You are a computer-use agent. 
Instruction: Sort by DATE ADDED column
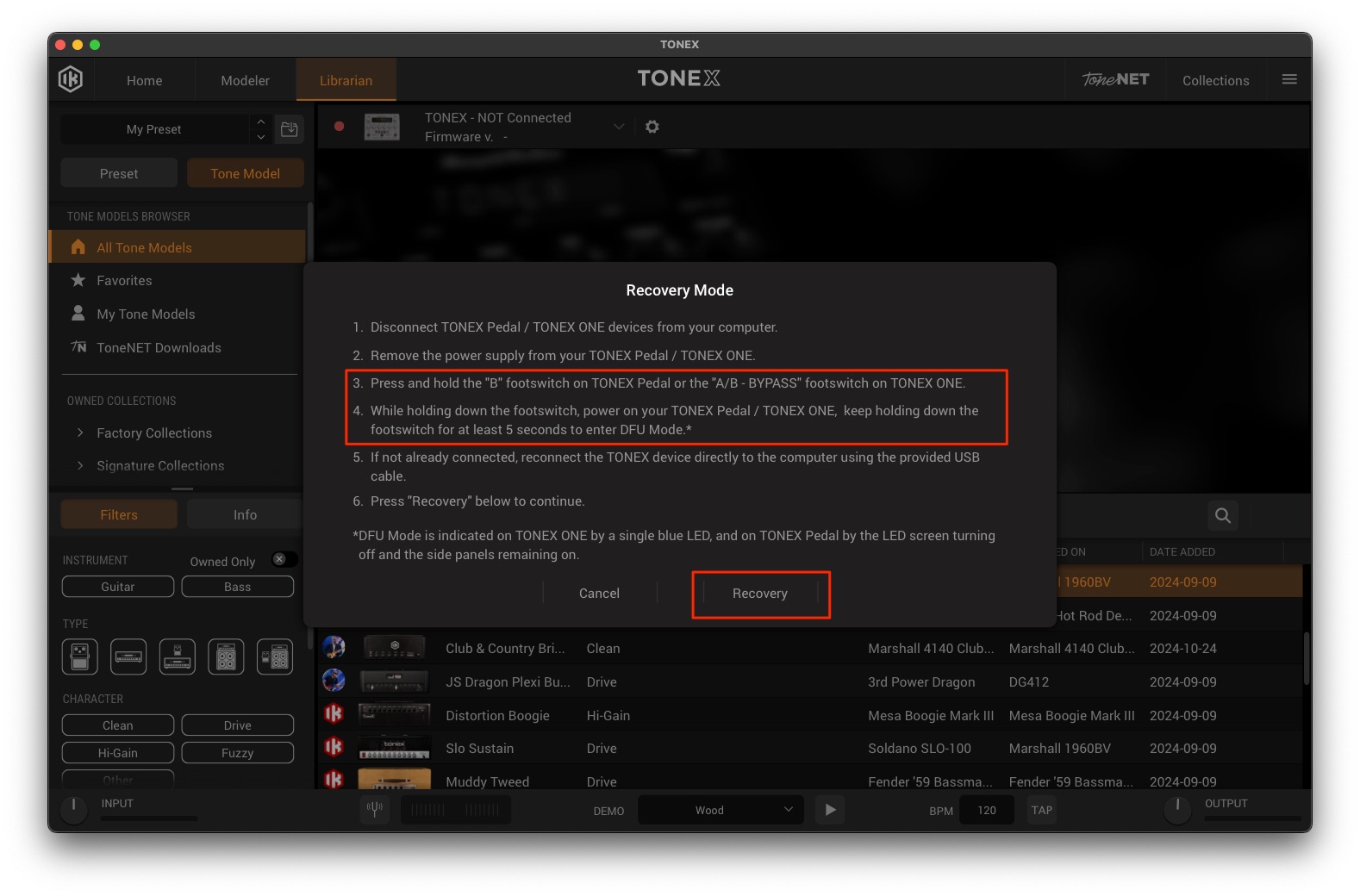(x=1182, y=551)
